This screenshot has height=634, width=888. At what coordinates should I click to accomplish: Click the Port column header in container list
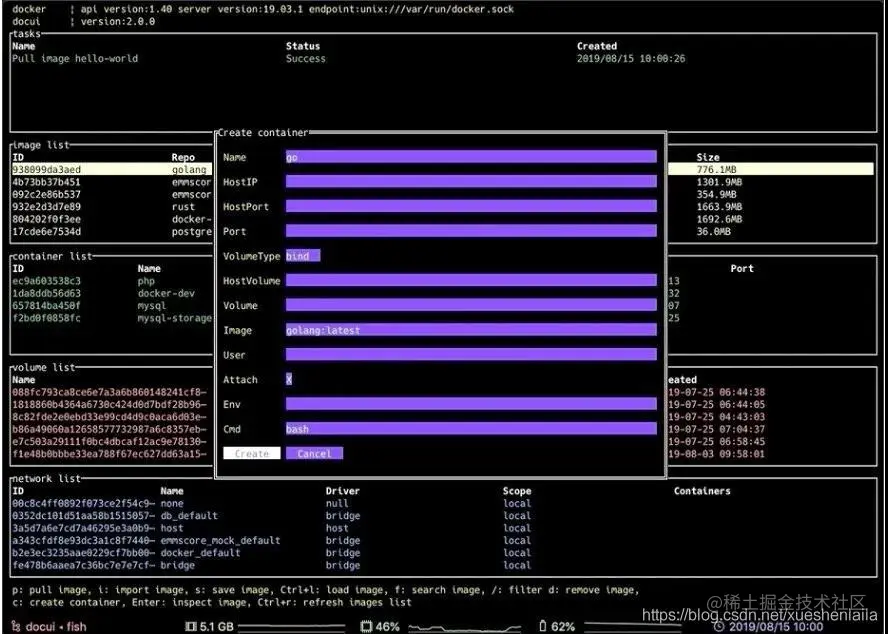742,269
